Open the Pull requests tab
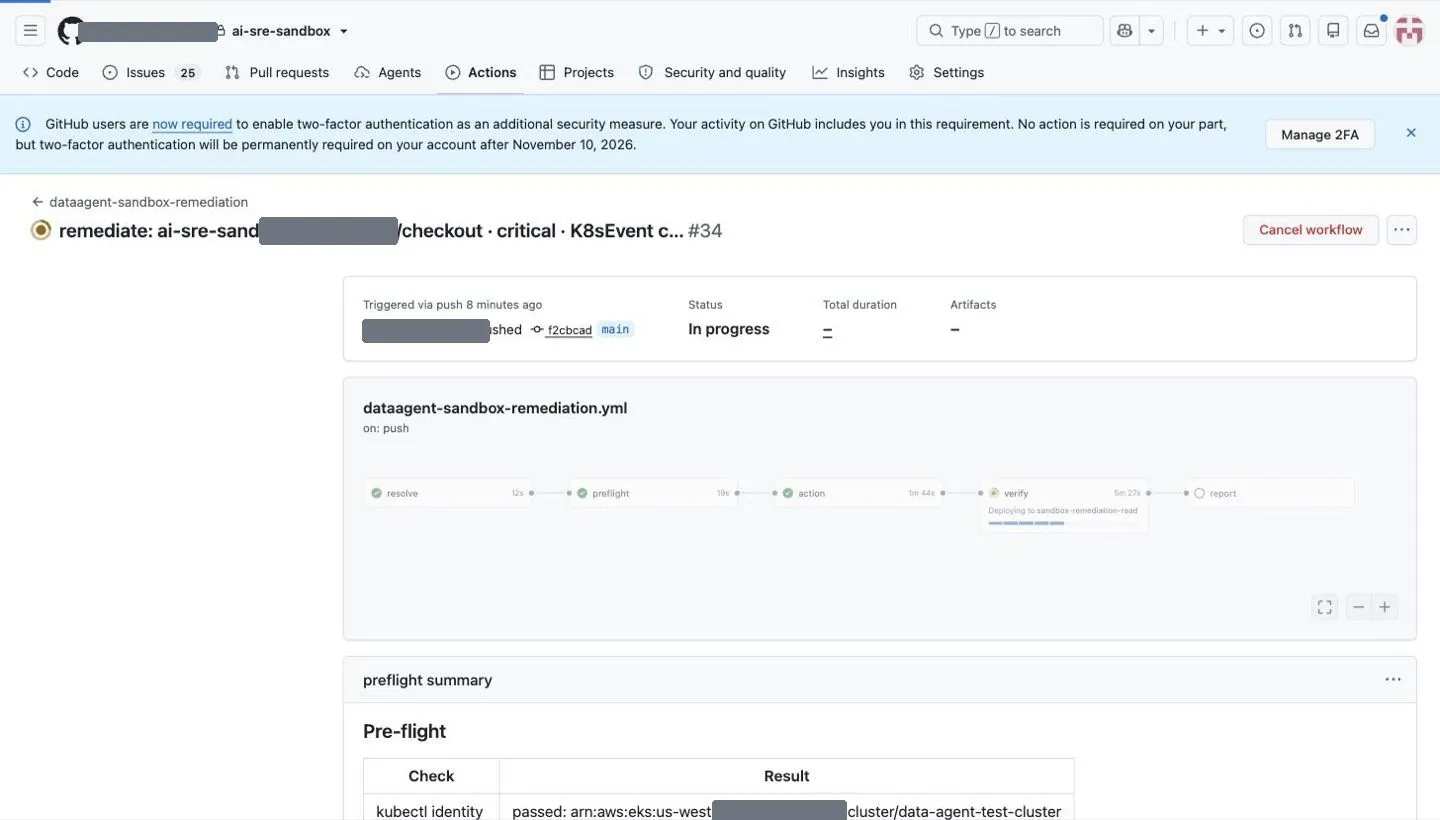This screenshot has height=820, width=1440. click(x=277, y=72)
